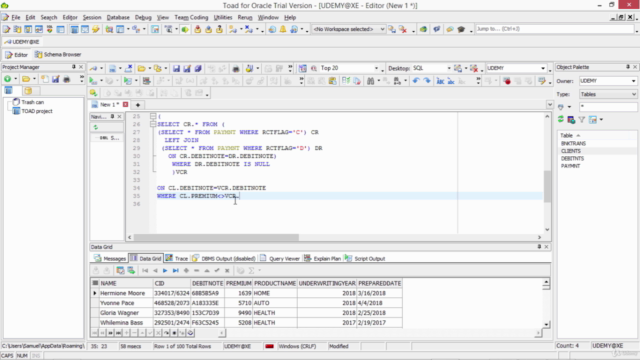Click the sigma calculation icon in Data Grid
The image size is (640, 360).
click(251, 270)
